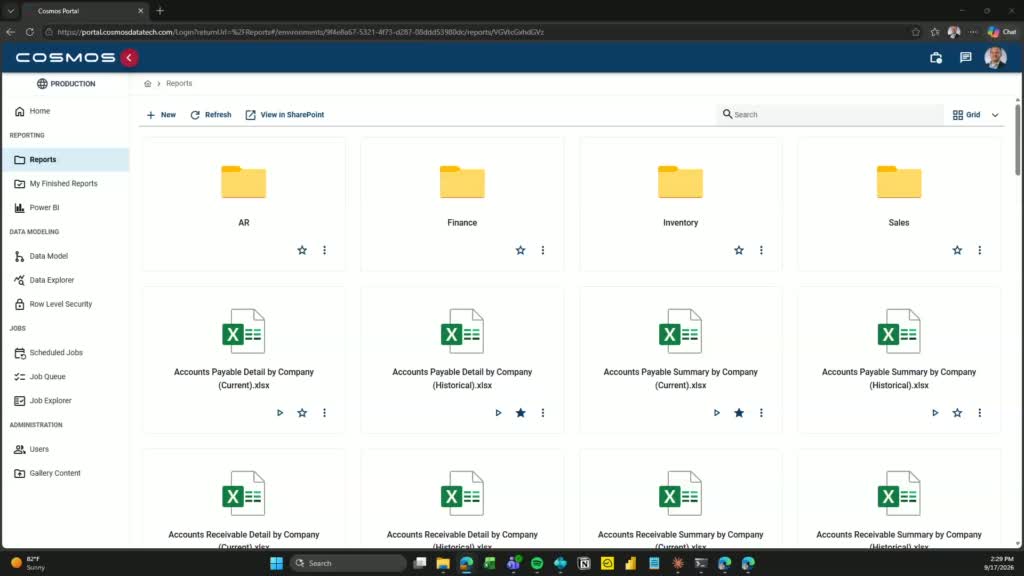
Task: Open more options menu for Sales folder
Action: (980, 250)
